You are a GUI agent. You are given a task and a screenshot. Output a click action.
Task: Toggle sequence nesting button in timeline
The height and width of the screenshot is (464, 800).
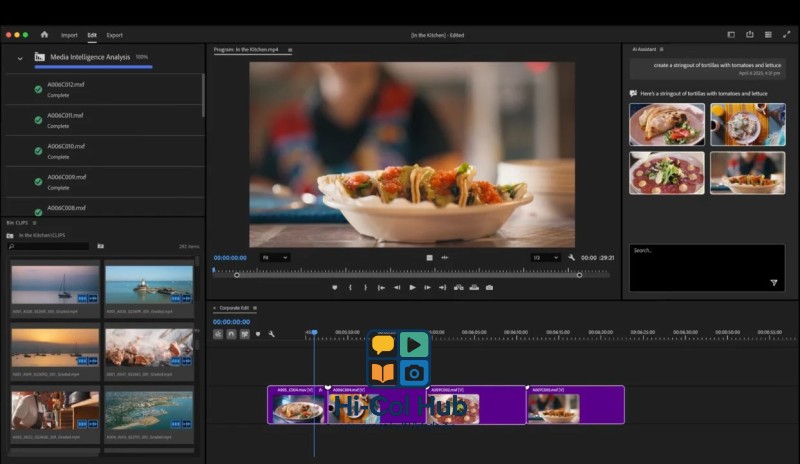[x=218, y=334]
